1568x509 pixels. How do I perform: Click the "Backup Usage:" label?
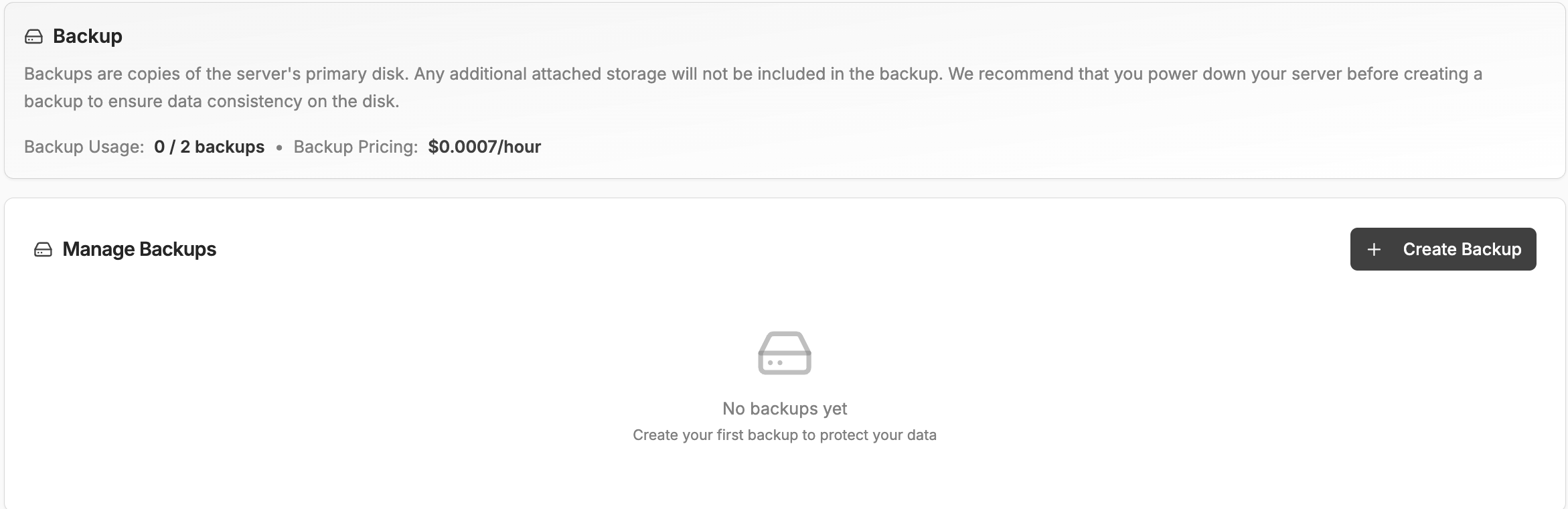(x=84, y=147)
